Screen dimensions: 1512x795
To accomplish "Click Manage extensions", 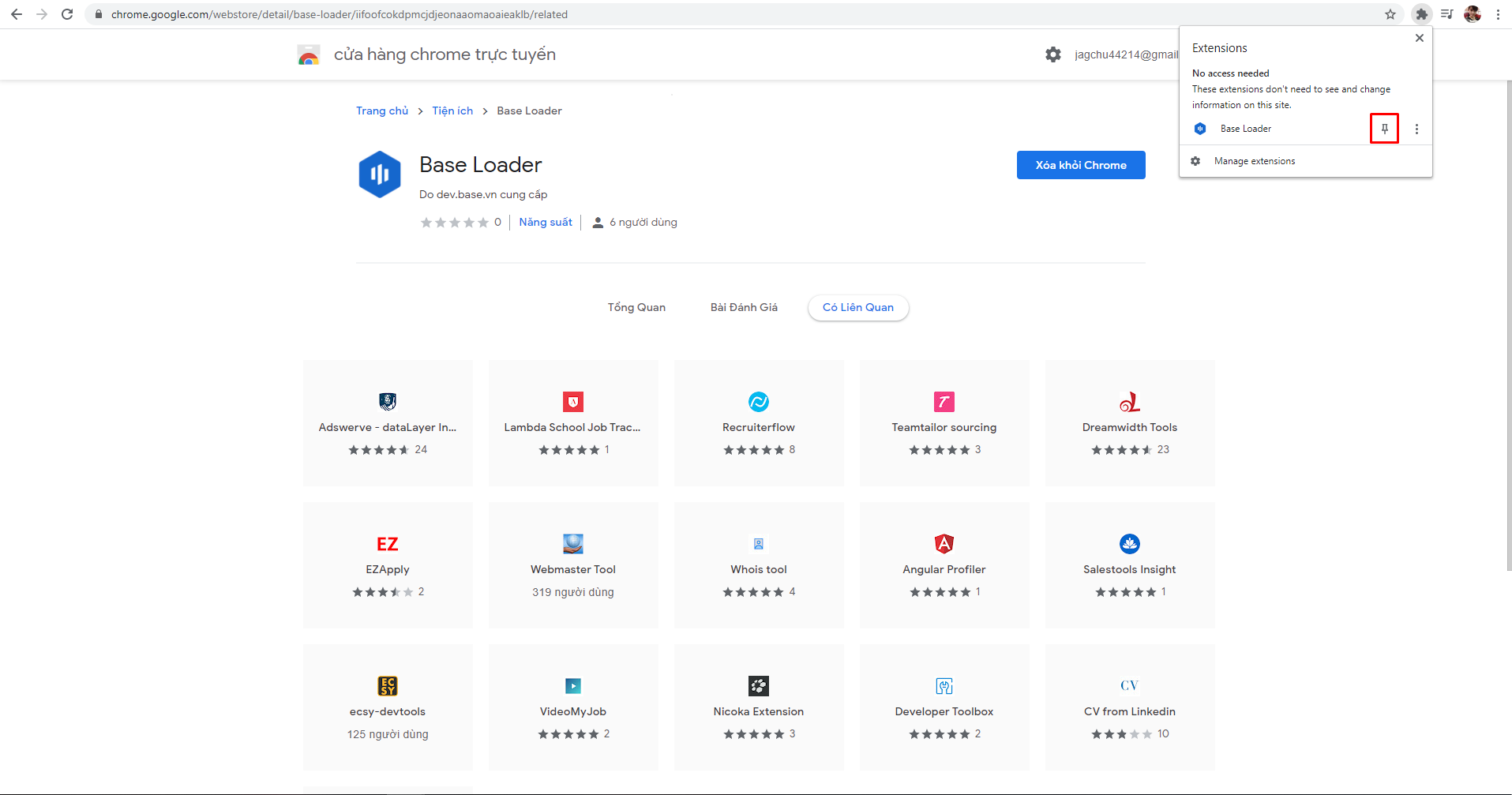I will click(x=1255, y=161).
